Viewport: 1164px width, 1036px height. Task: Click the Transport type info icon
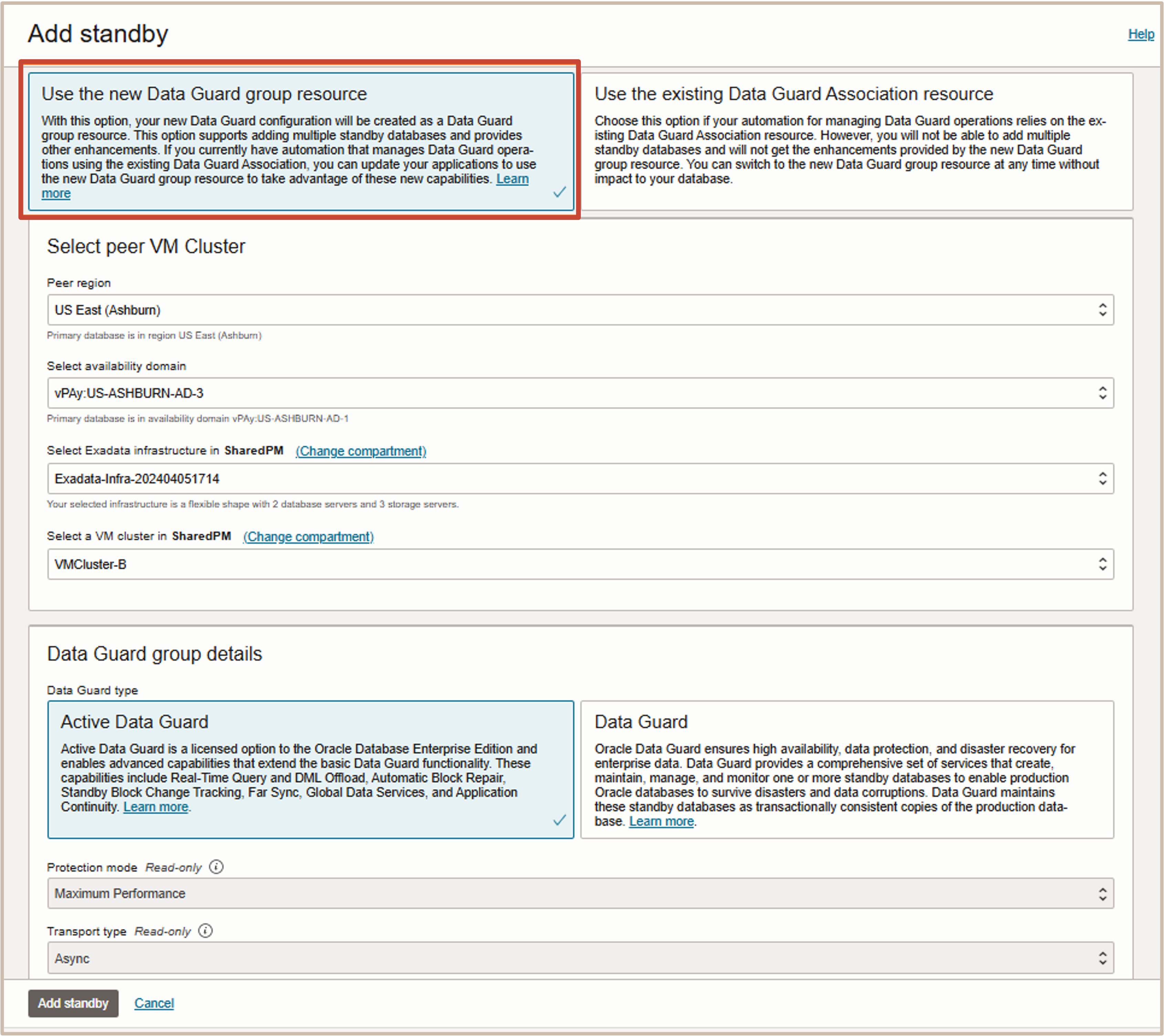tap(205, 931)
